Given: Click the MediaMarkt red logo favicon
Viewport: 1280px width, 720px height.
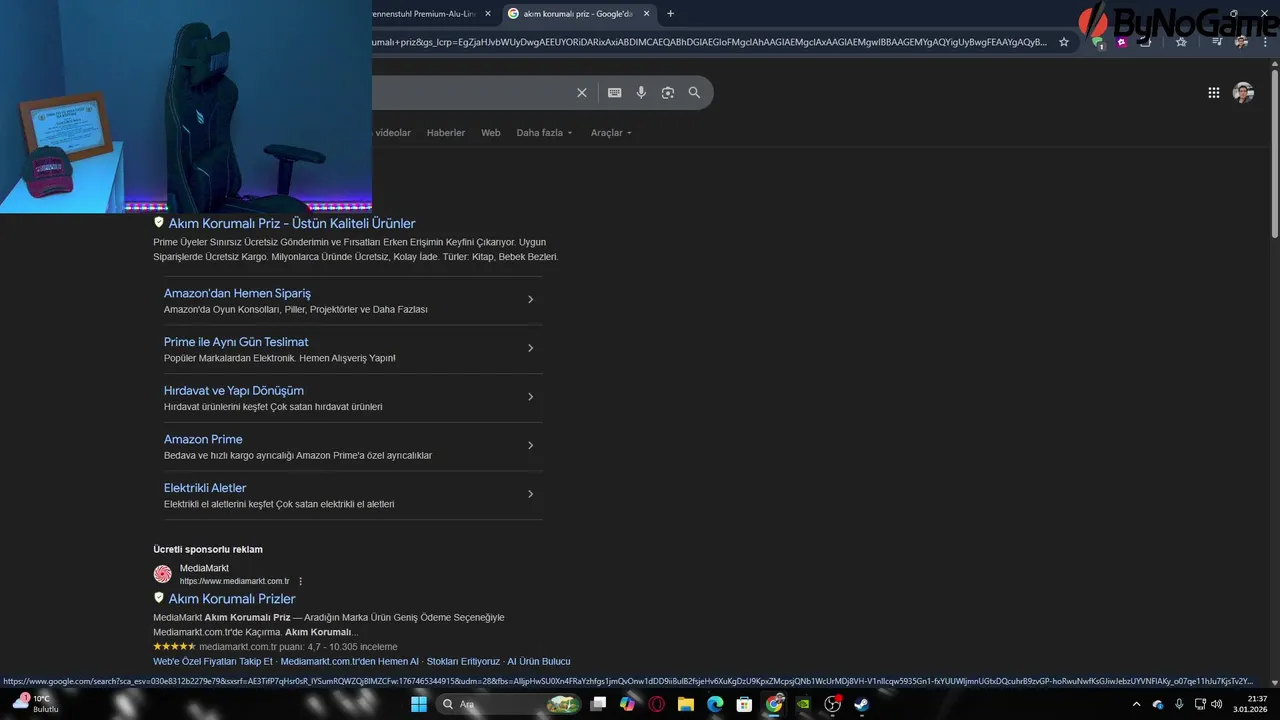Looking at the screenshot, I should [162, 574].
